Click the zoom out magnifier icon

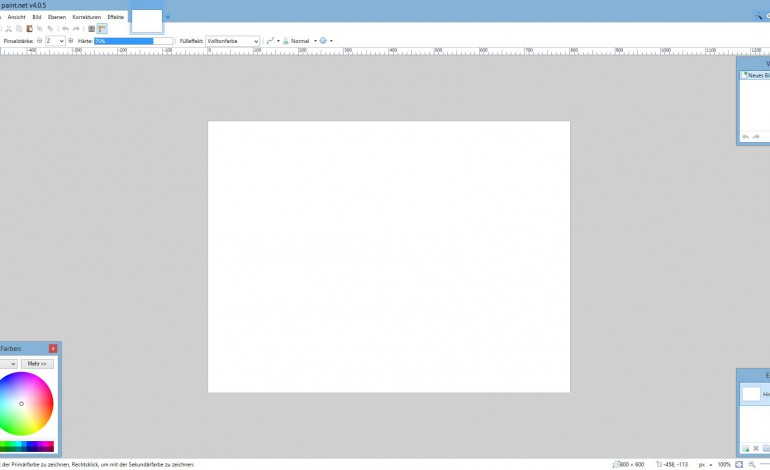[x=752, y=464]
